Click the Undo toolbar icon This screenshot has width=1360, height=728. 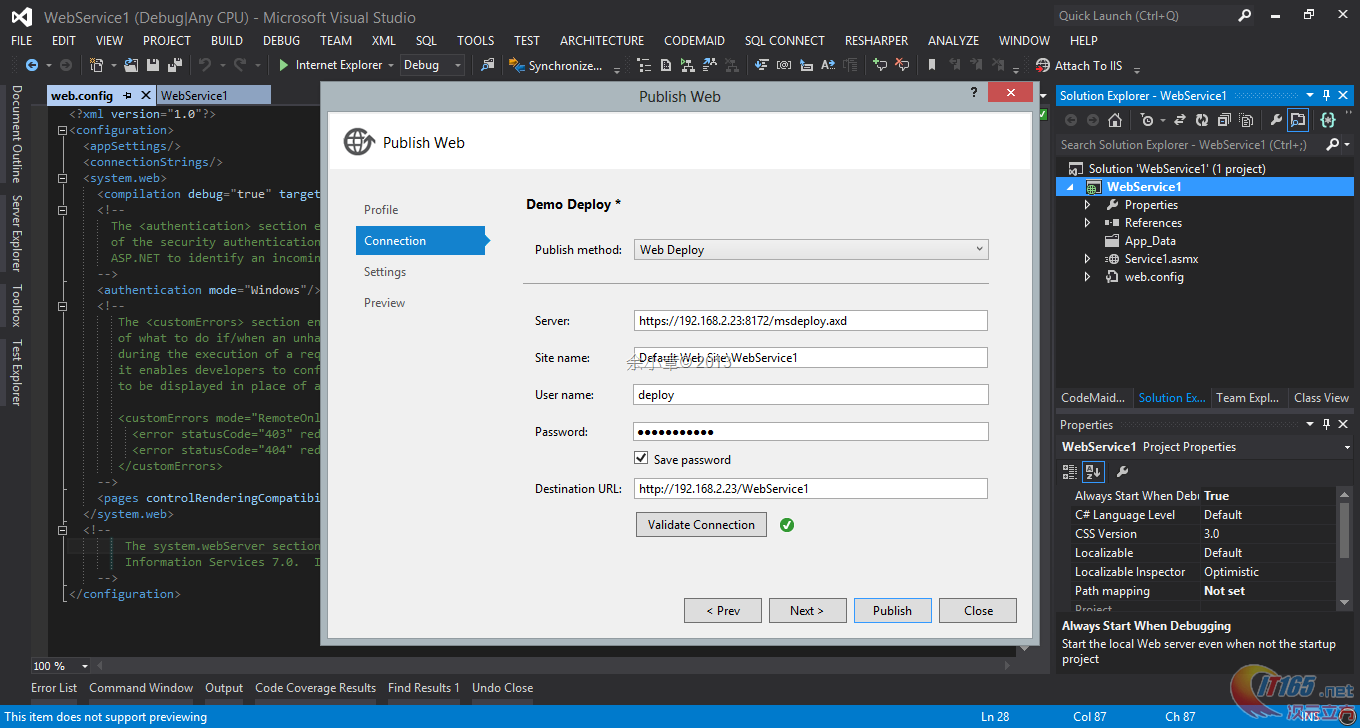pos(204,65)
